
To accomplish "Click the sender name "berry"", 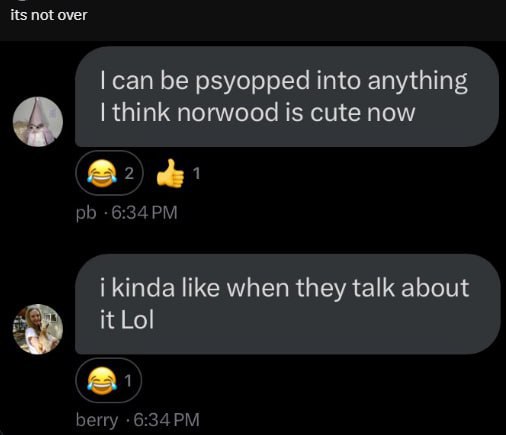I will coord(97,420).
